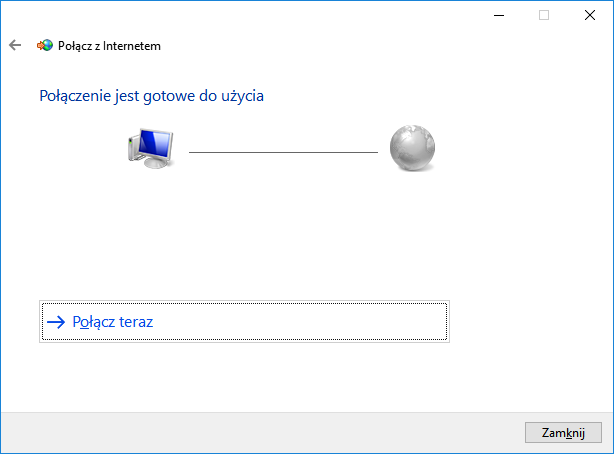614x454 pixels.
Task: Click the Połącz z Internetem window title
Action: click(x=109, y=45)
